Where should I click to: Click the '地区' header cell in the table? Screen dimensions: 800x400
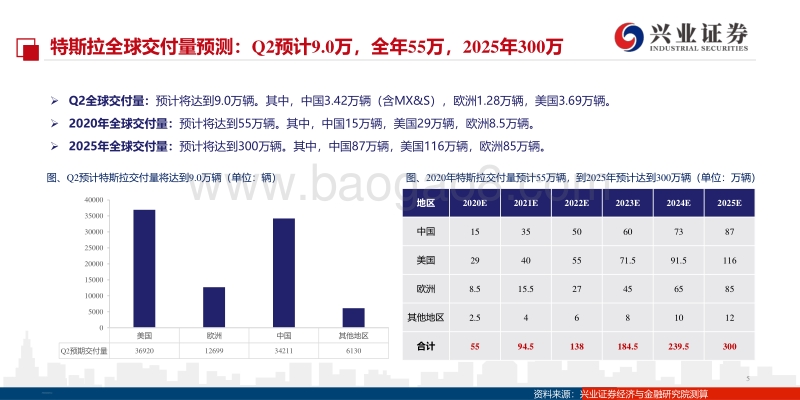pos(426,203)
